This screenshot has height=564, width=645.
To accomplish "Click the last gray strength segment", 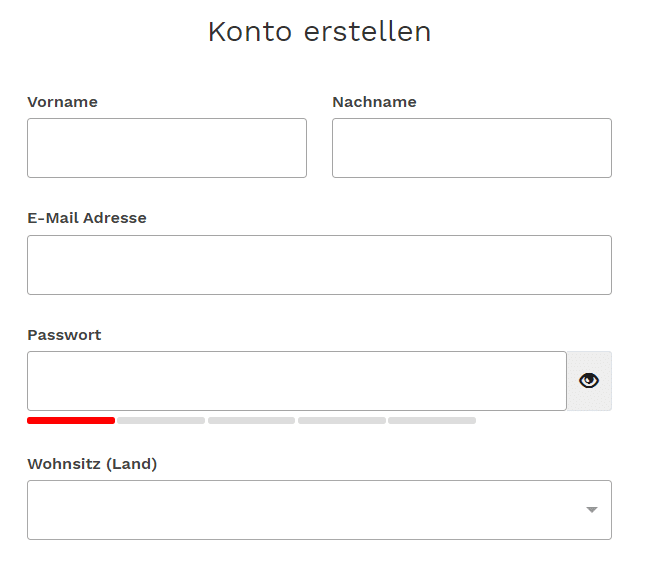I will (x=432, y=420).
